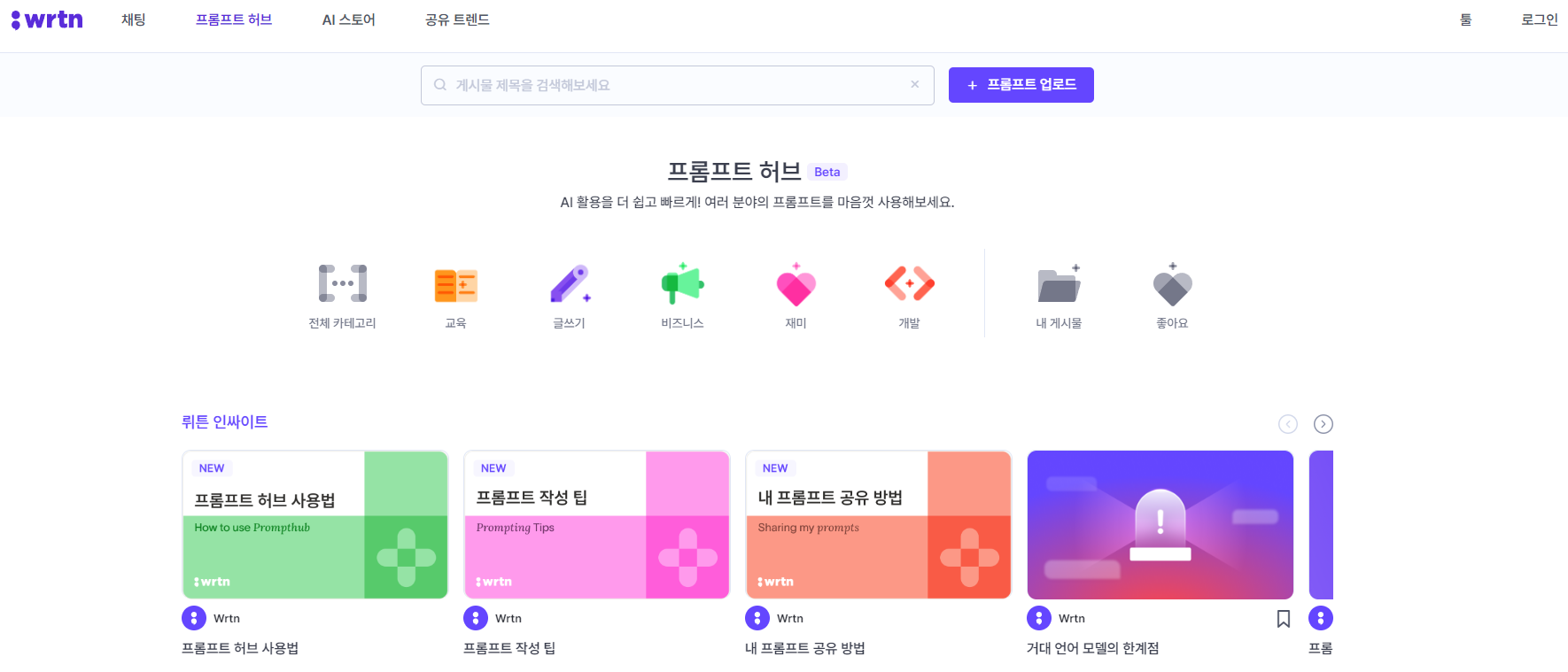Clear the search field with X

coord(914,85)
